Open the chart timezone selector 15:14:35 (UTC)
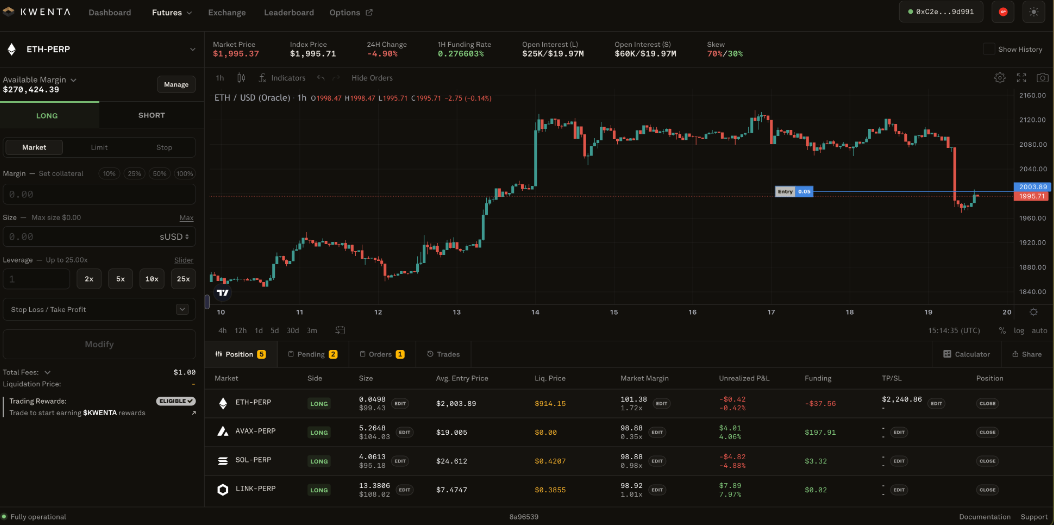Viewport: 1054px width, 525px height. 954,331
